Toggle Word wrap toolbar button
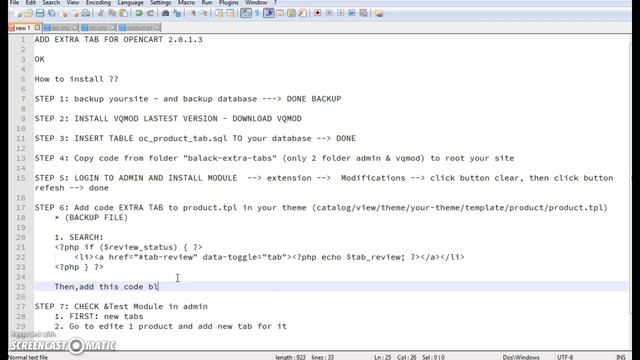The image size is (640, 360). 246,13
